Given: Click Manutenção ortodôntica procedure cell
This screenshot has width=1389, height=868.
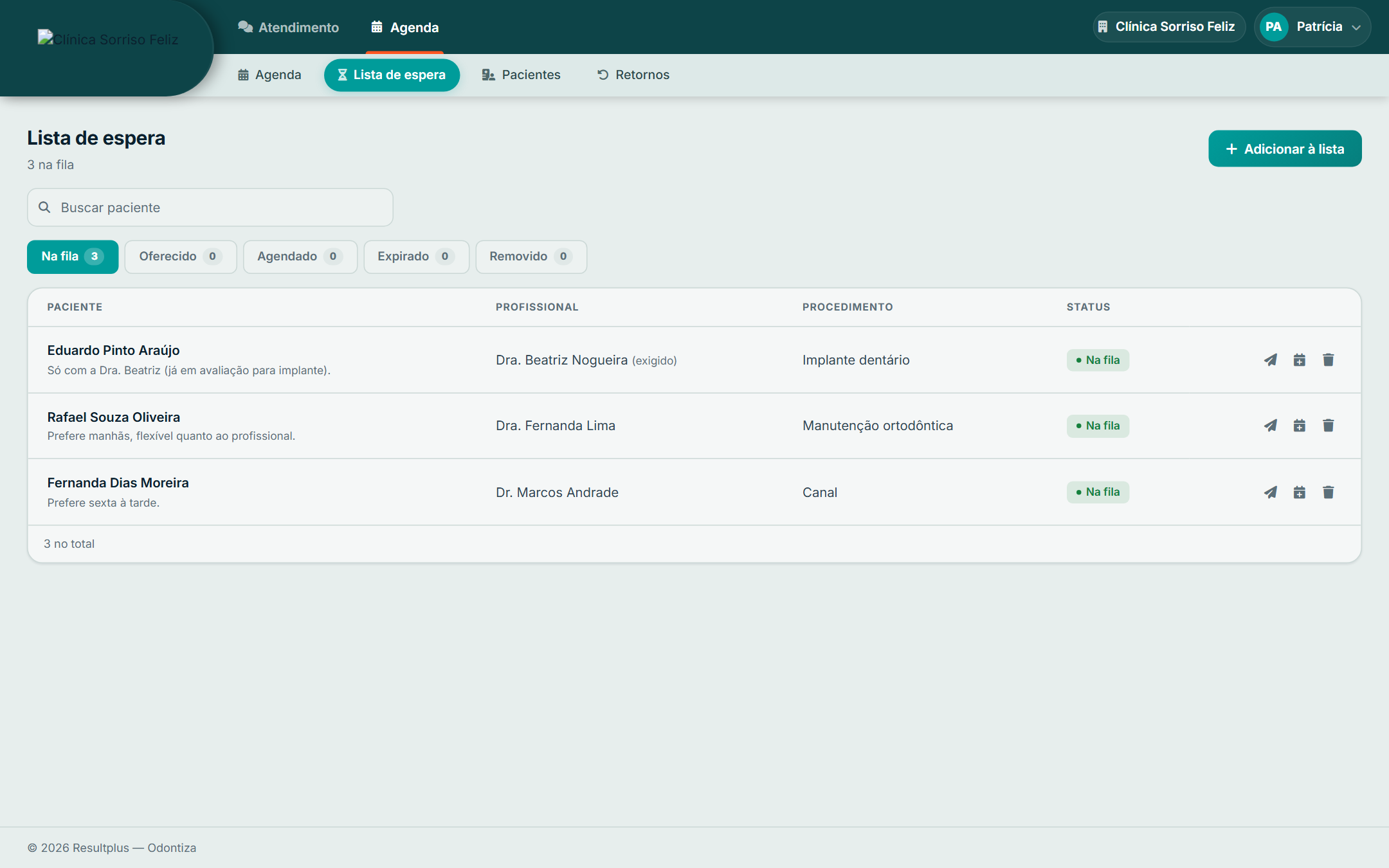Looking at the screenshot, I should 878,426.
